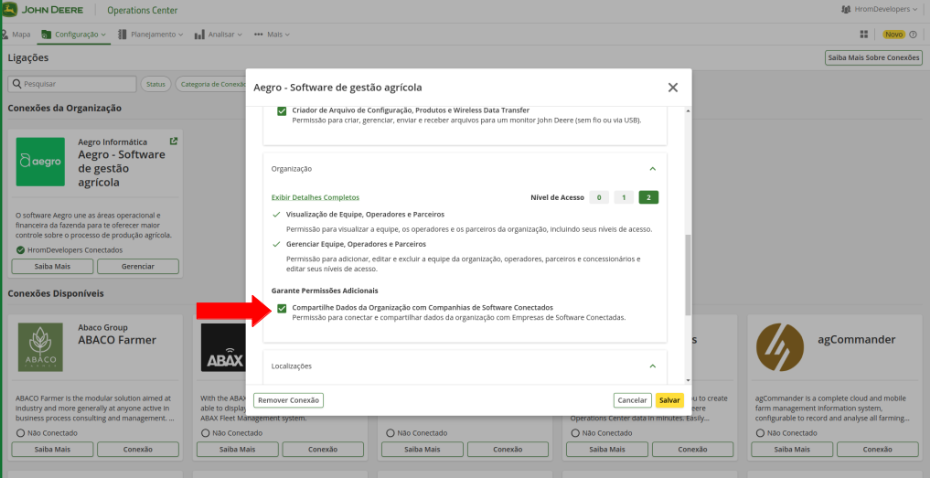Screen dimensions: 930x478
Task: Click the ABACO Farmer logo icon
Action: pyautogui.click(x=40, y=347)
